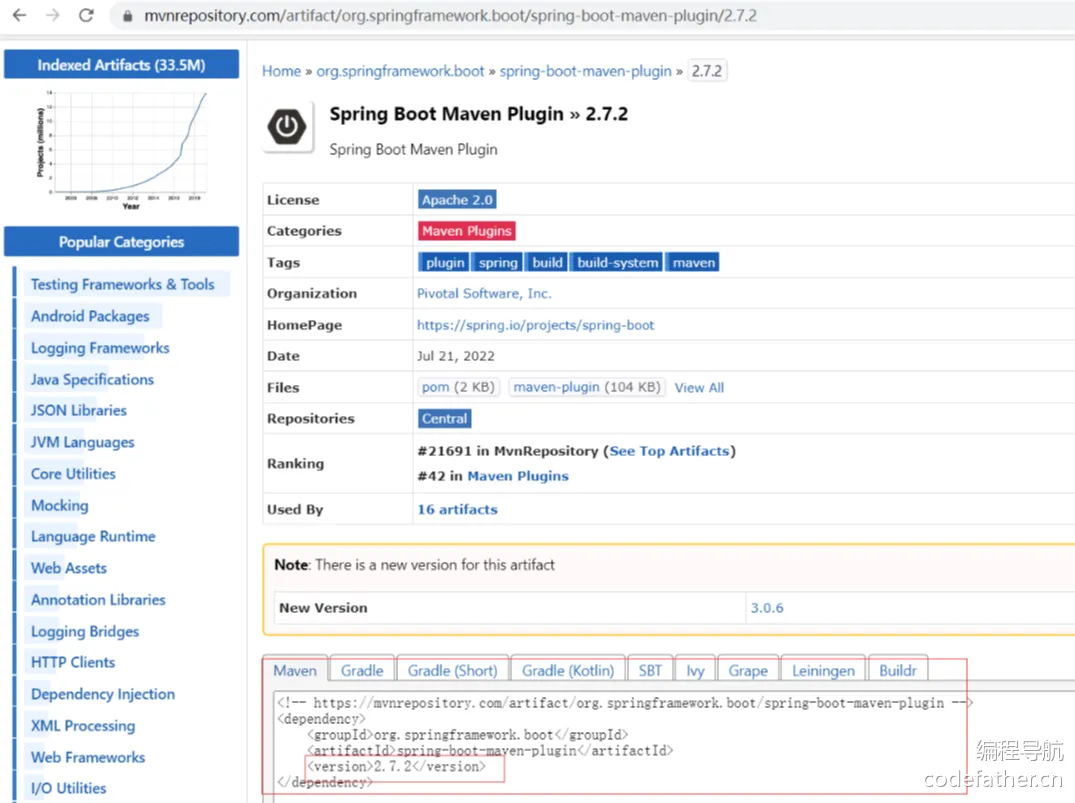This screenshot has width=1075, height=803.
Task: Open HTTP Clients category
Action: (73, 662)
